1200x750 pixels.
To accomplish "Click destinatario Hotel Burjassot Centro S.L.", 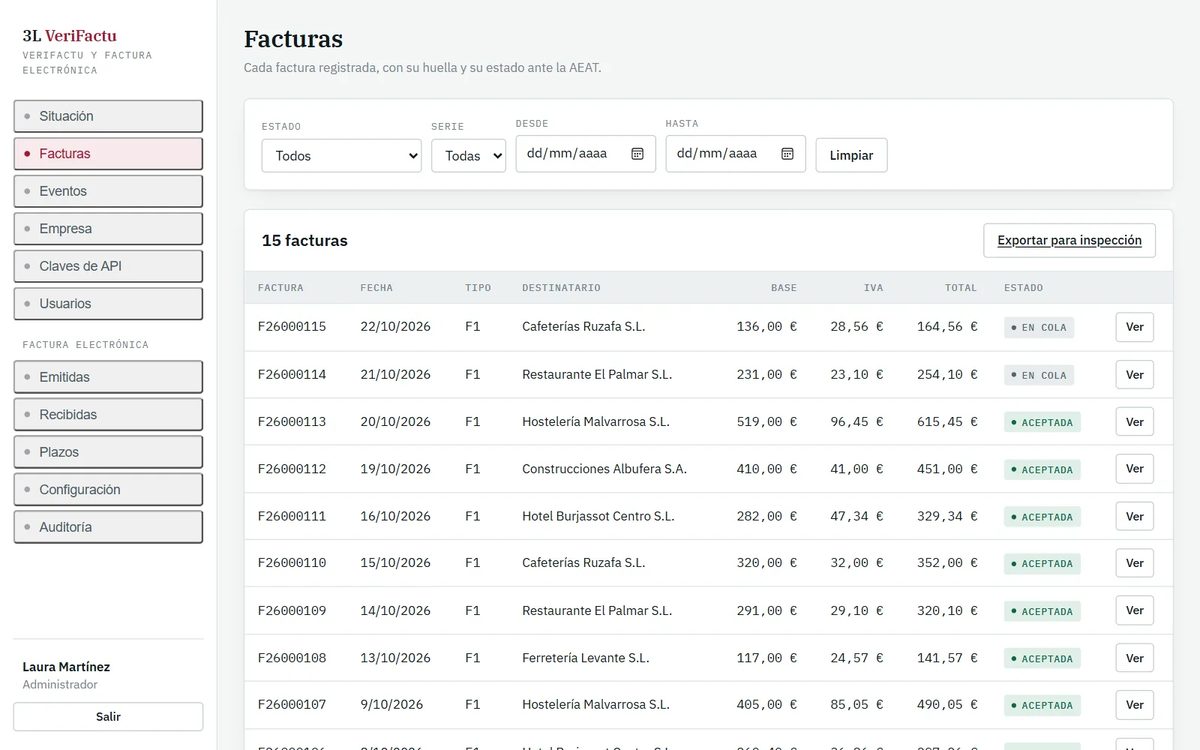I will point(598,516).
